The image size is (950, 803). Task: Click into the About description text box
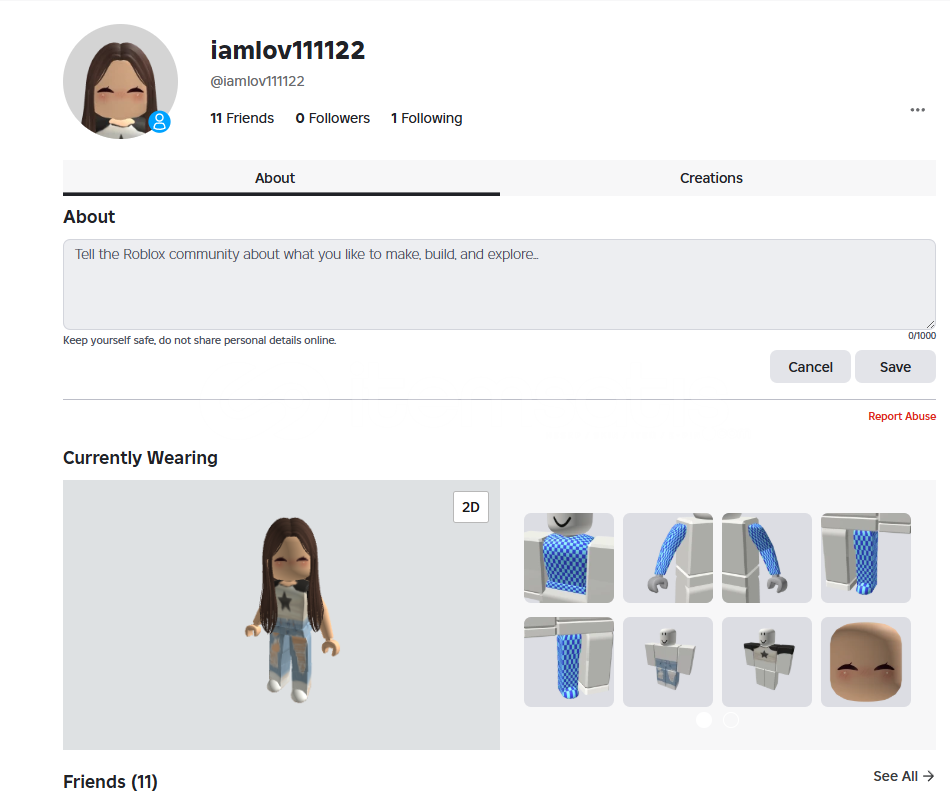click(x=499, y=284)
